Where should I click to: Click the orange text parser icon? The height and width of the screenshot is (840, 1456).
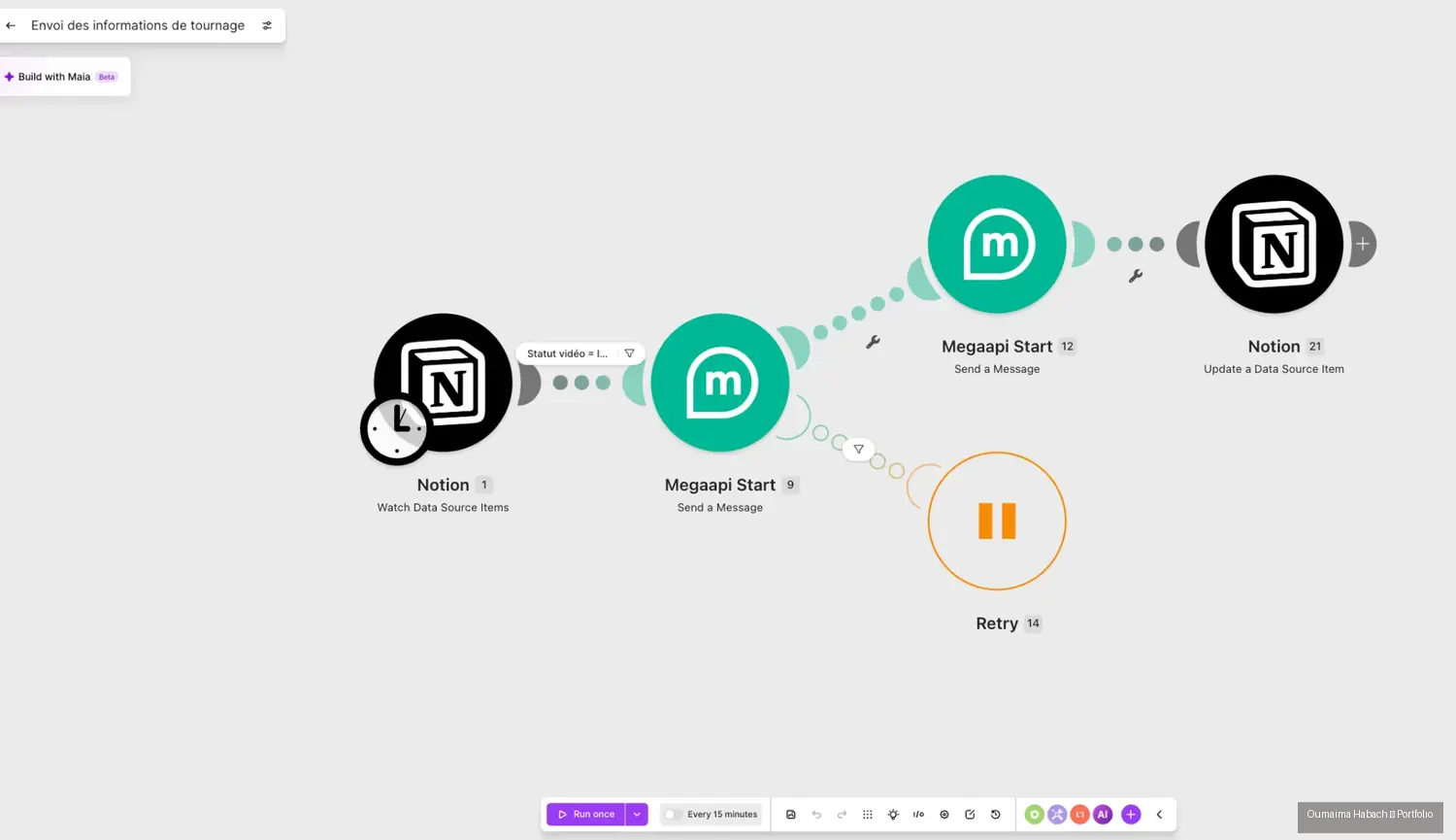1079,815
